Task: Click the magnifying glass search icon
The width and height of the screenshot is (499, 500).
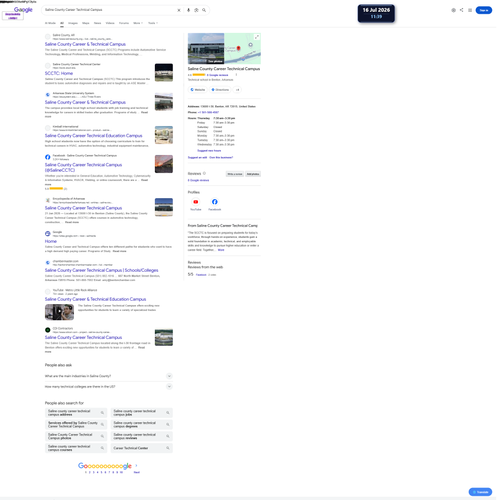Action: 204,10
